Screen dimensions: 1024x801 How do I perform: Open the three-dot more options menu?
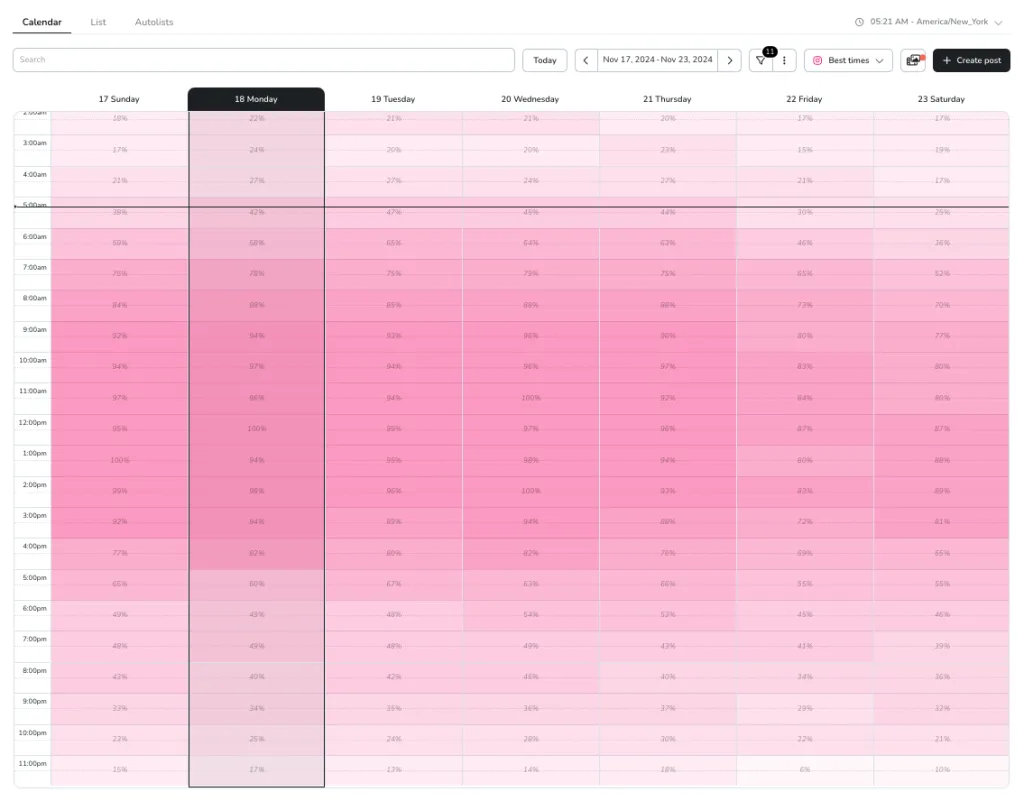point(784,60)
